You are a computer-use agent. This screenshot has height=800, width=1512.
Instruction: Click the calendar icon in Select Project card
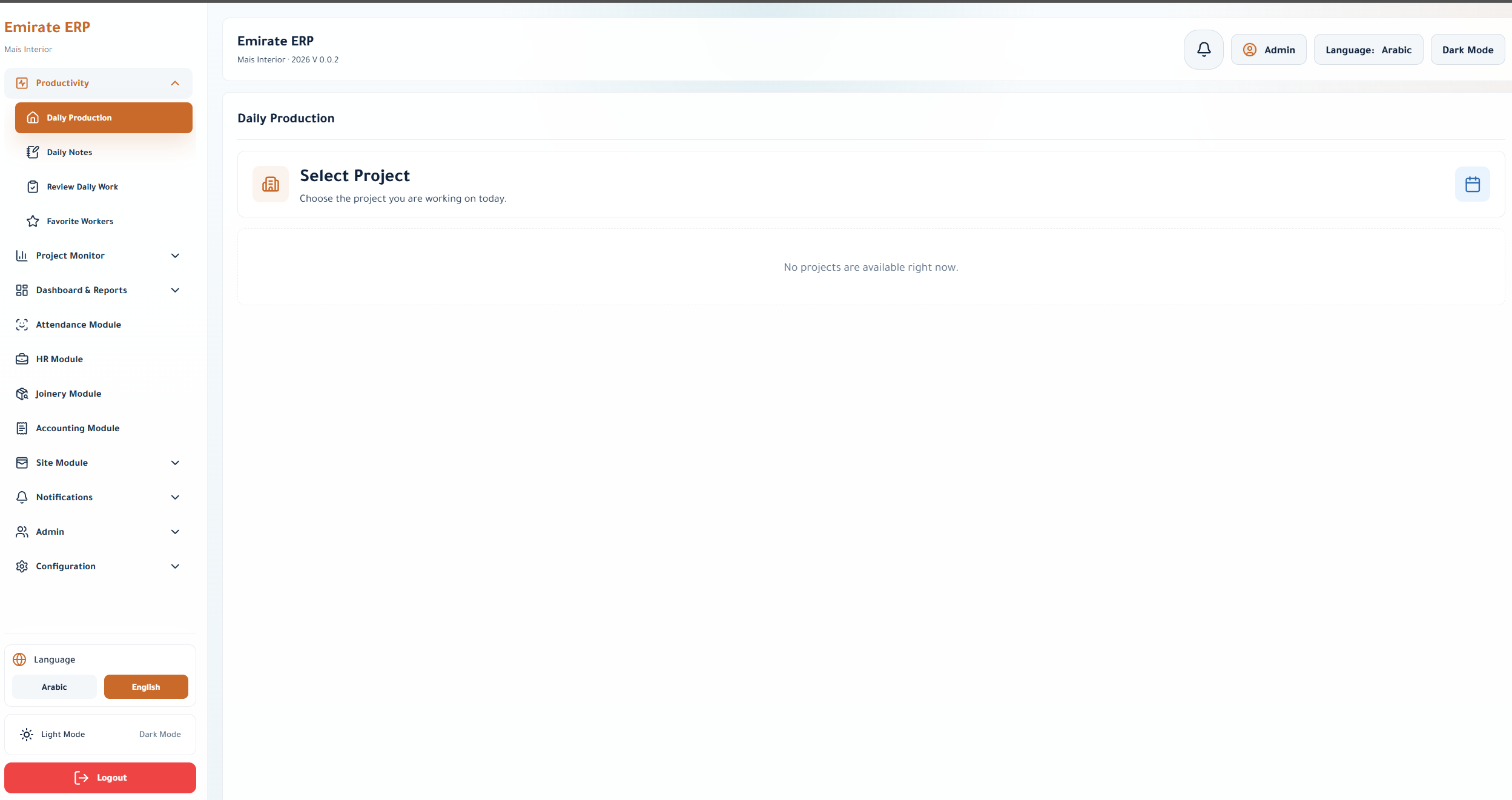pyautogui.click(x=1472, y=184)
